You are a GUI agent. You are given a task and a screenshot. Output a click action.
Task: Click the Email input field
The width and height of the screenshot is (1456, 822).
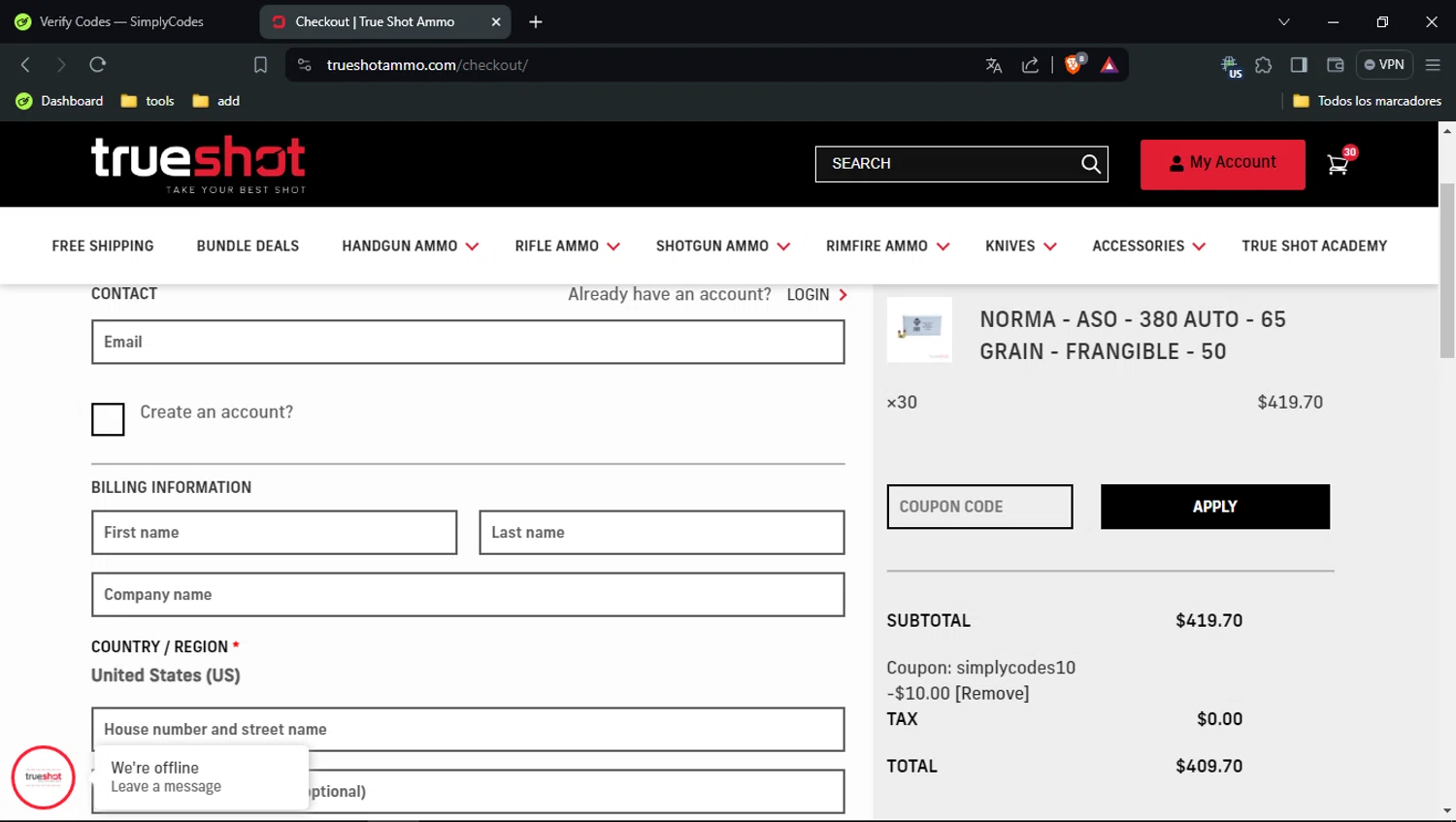pyautogui.click(x=468, y=342)
